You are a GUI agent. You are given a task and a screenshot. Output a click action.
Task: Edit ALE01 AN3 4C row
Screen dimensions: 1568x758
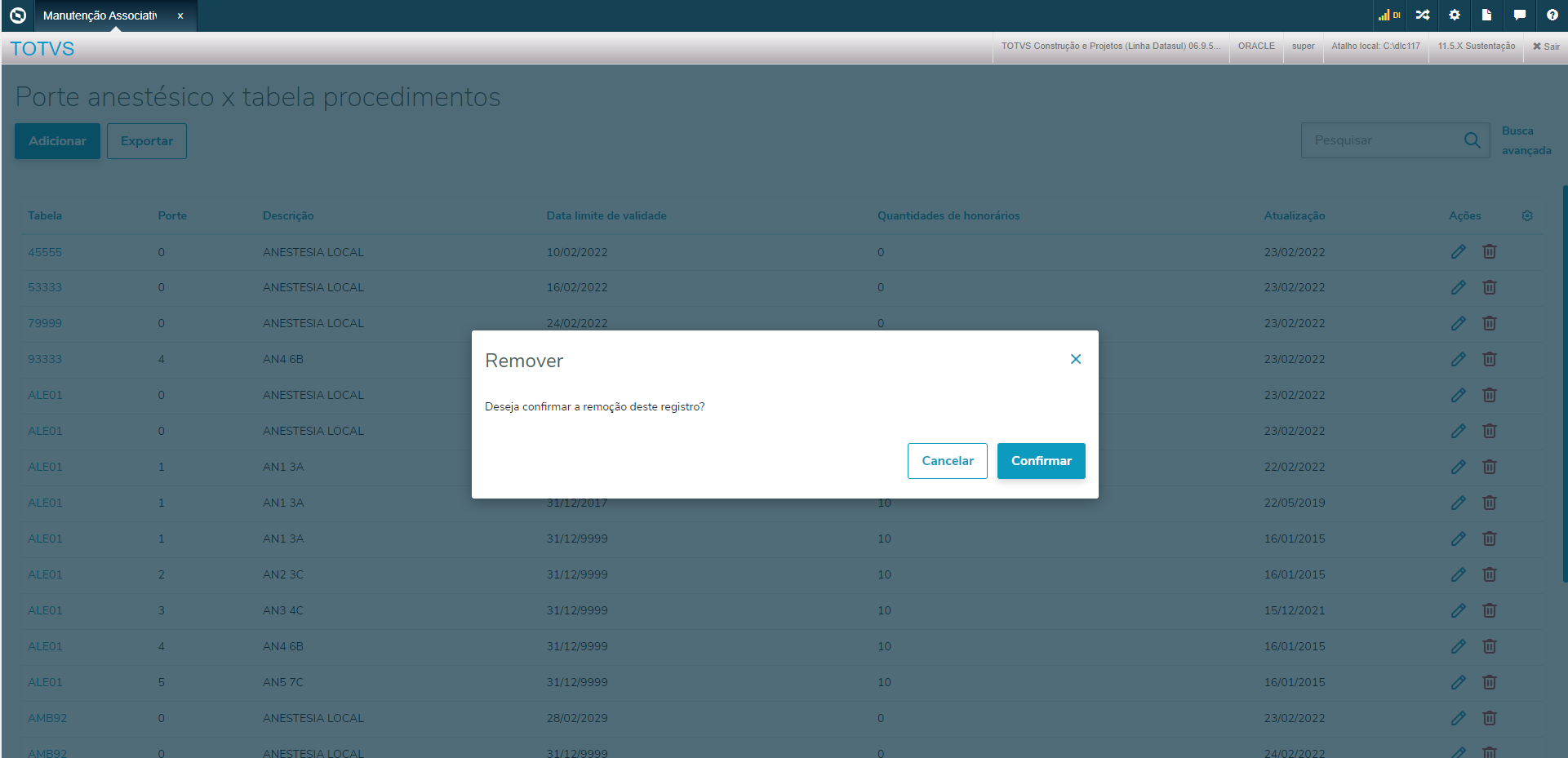click(x=1459, y=610)
